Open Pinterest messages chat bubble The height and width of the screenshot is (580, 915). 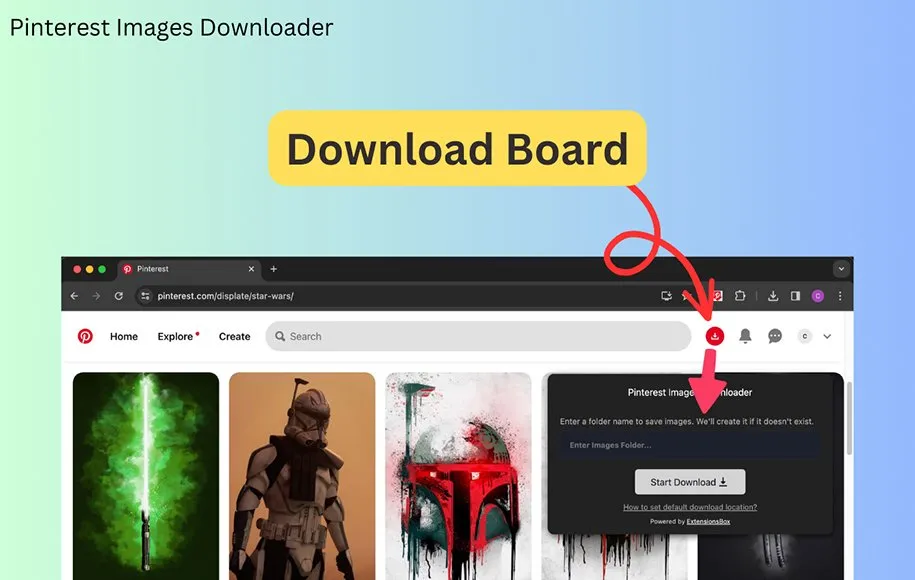coord(775,337)
